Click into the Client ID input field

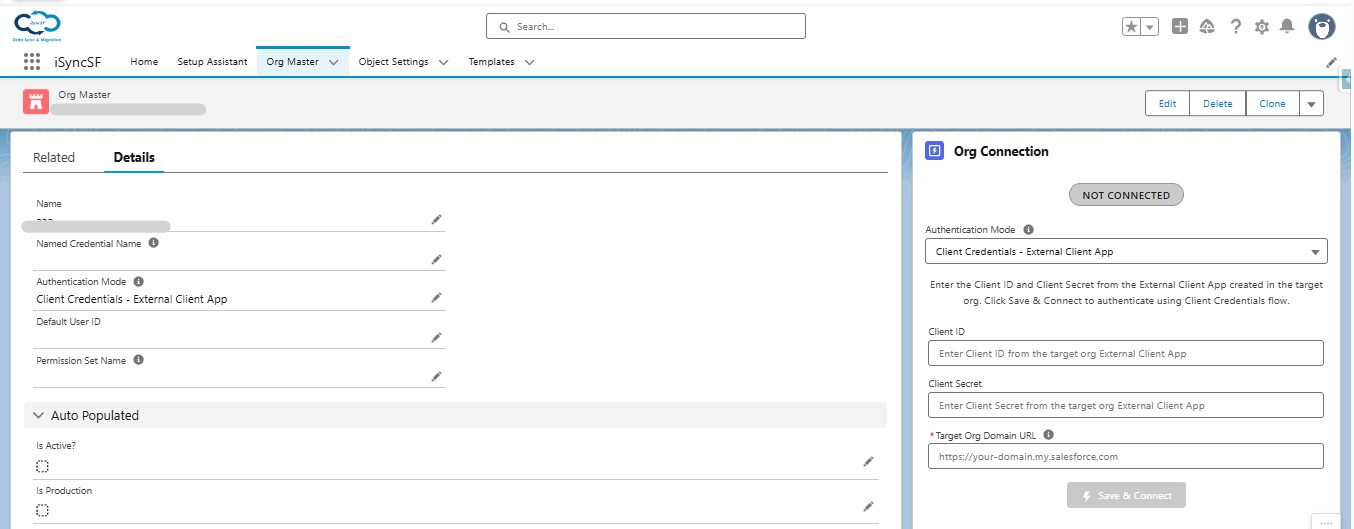[1126, 353]
